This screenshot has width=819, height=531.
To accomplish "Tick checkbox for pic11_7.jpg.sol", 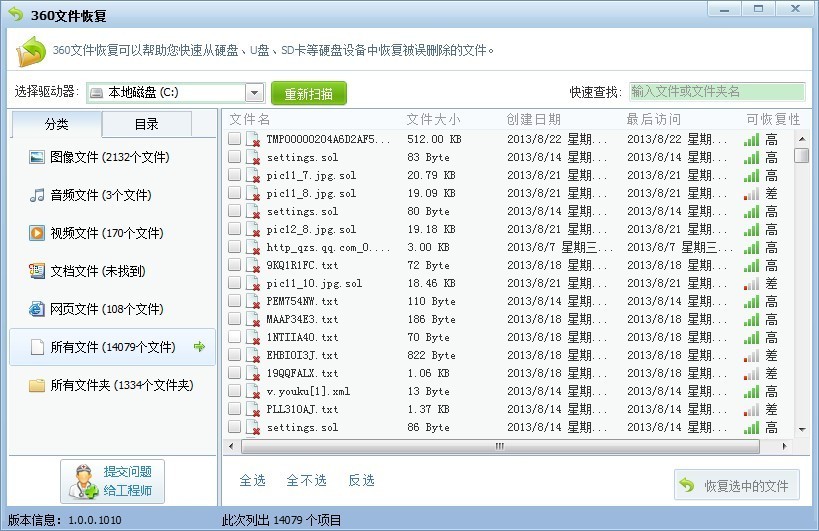I will [235, 174].
